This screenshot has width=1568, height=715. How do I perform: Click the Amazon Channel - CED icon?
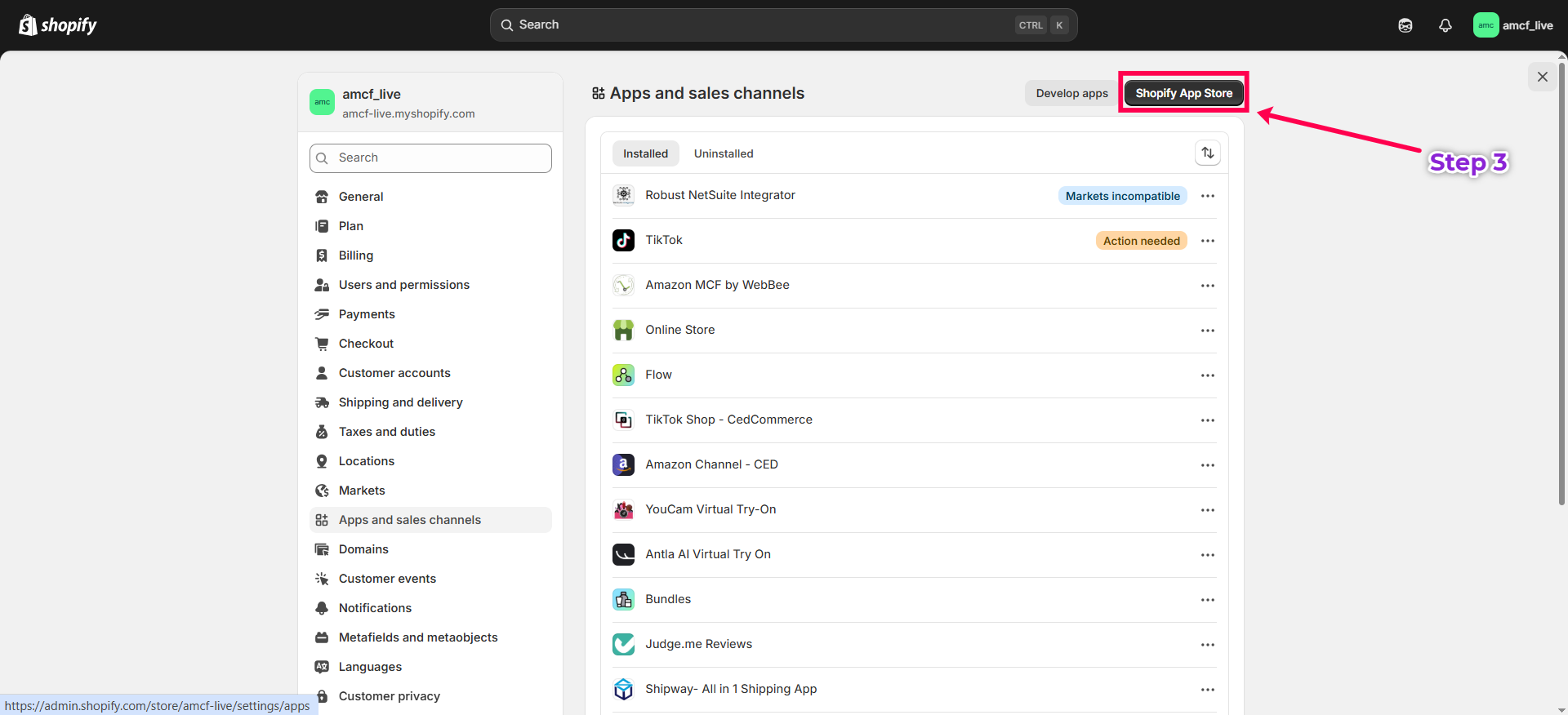tap(623, 464)
